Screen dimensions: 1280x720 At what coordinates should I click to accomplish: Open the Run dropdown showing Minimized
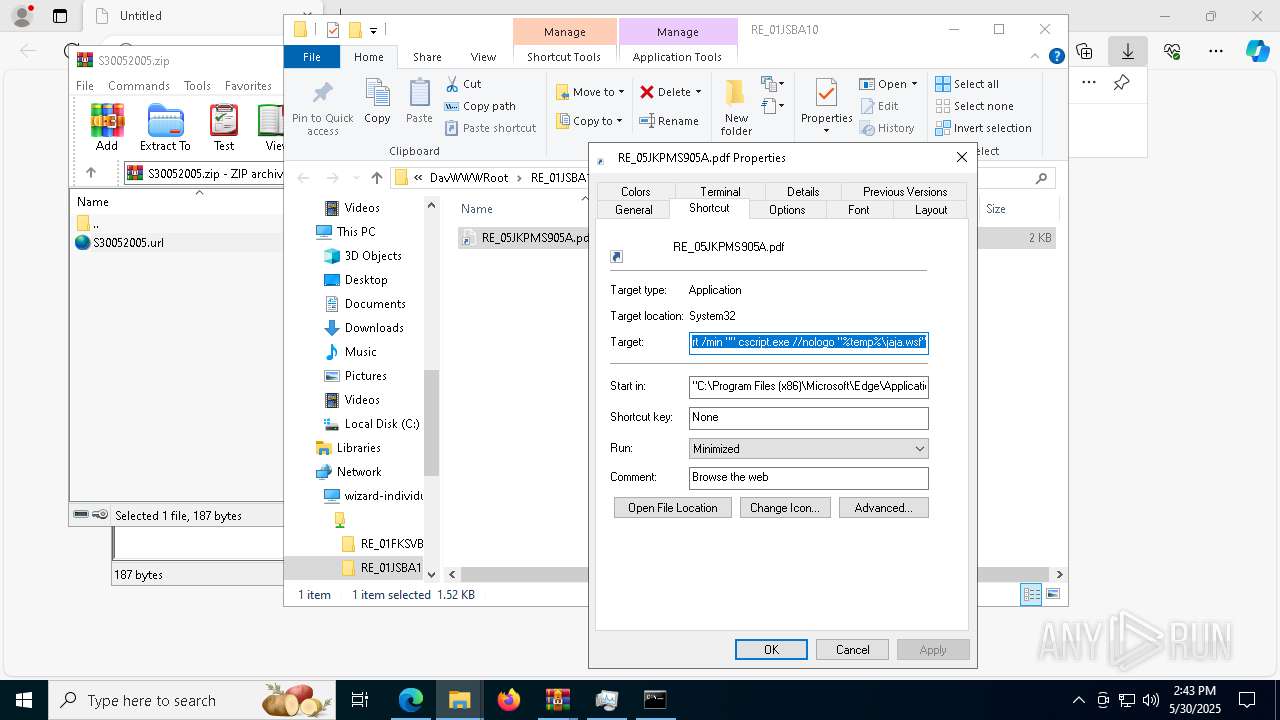tap(809, 449)
